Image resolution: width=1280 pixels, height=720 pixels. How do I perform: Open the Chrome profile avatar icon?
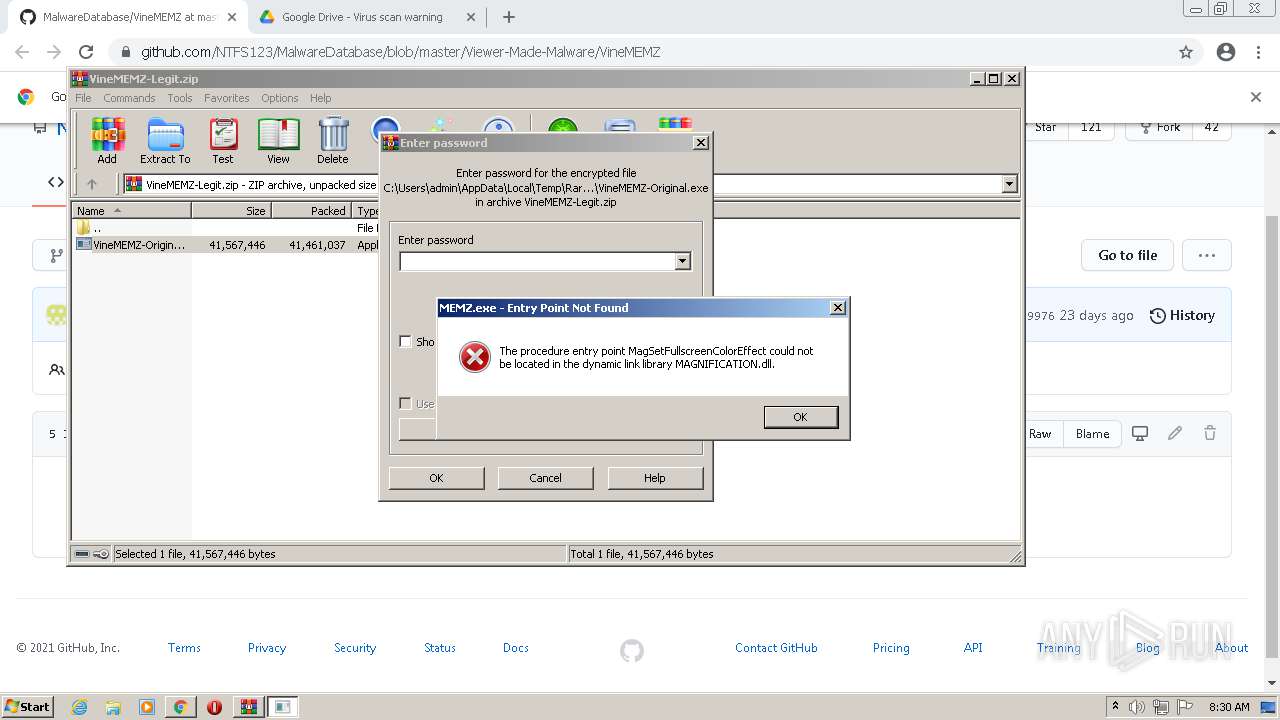pyautogui.click(x=1226, y=52)
